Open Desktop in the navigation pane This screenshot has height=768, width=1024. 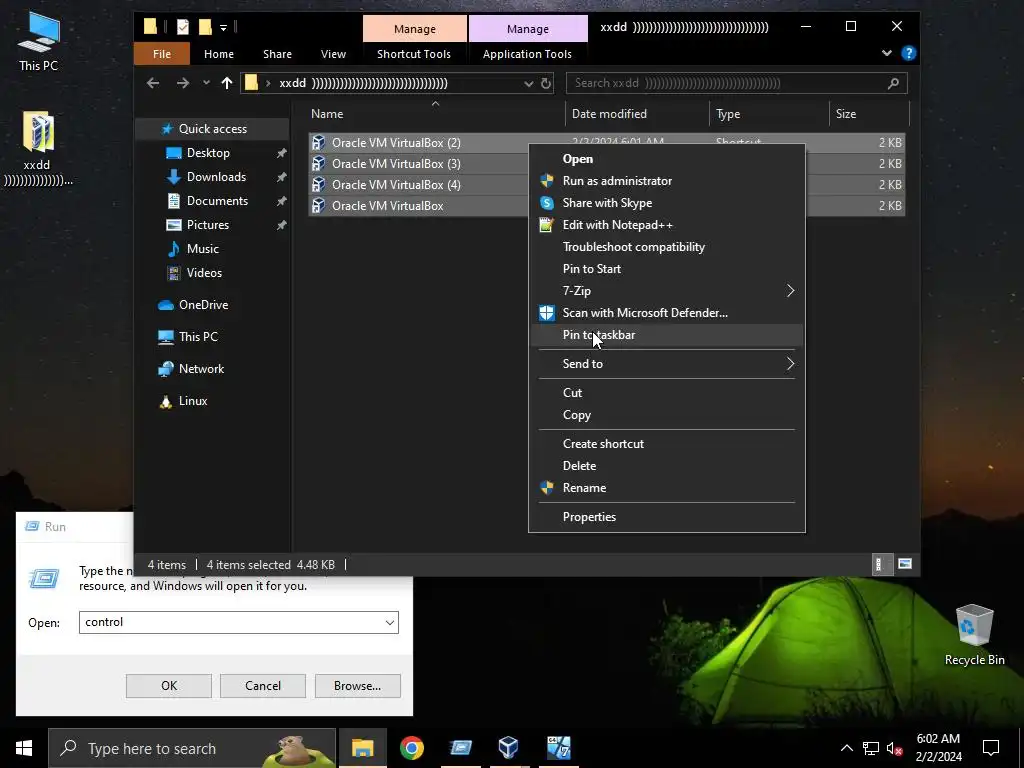(208, 153)
